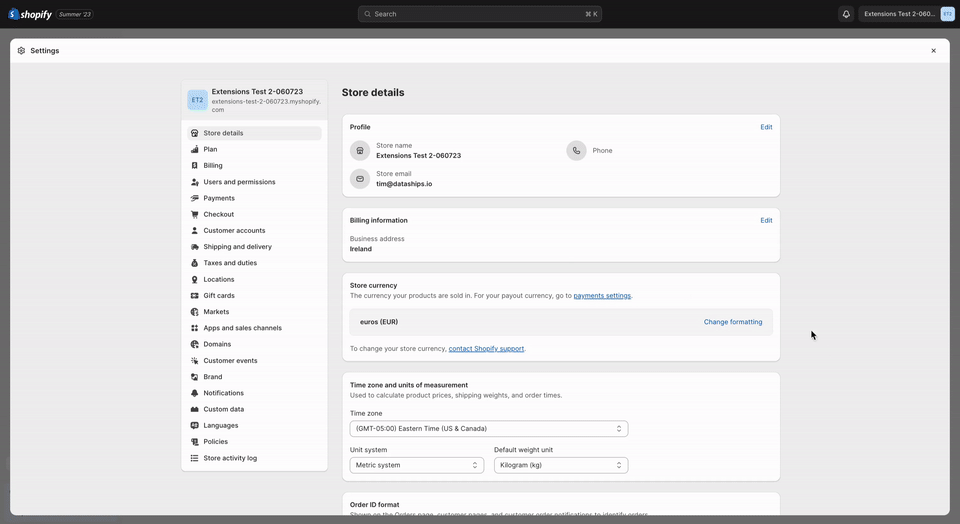The image size is (960, 524).
Task: Click the store name shop icon in Profile
Action: coord(360,151)
